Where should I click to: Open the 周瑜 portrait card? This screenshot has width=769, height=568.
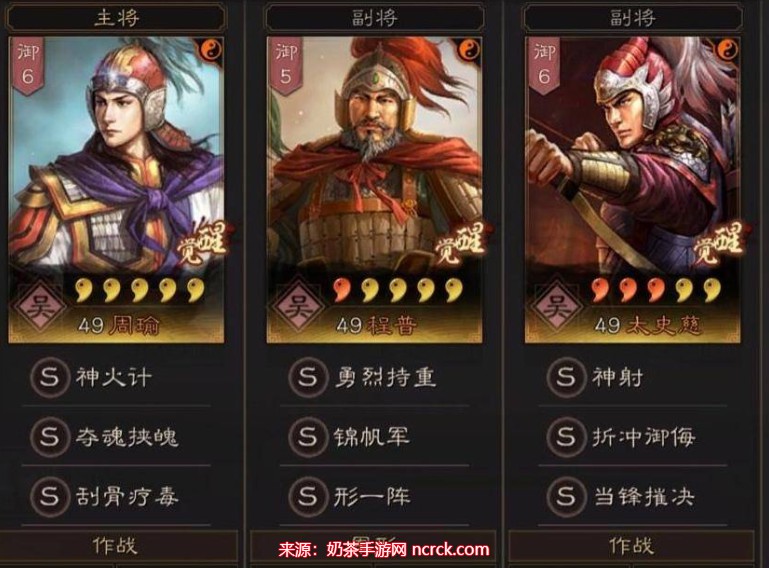pyautogui.click(x=116, y=189)
